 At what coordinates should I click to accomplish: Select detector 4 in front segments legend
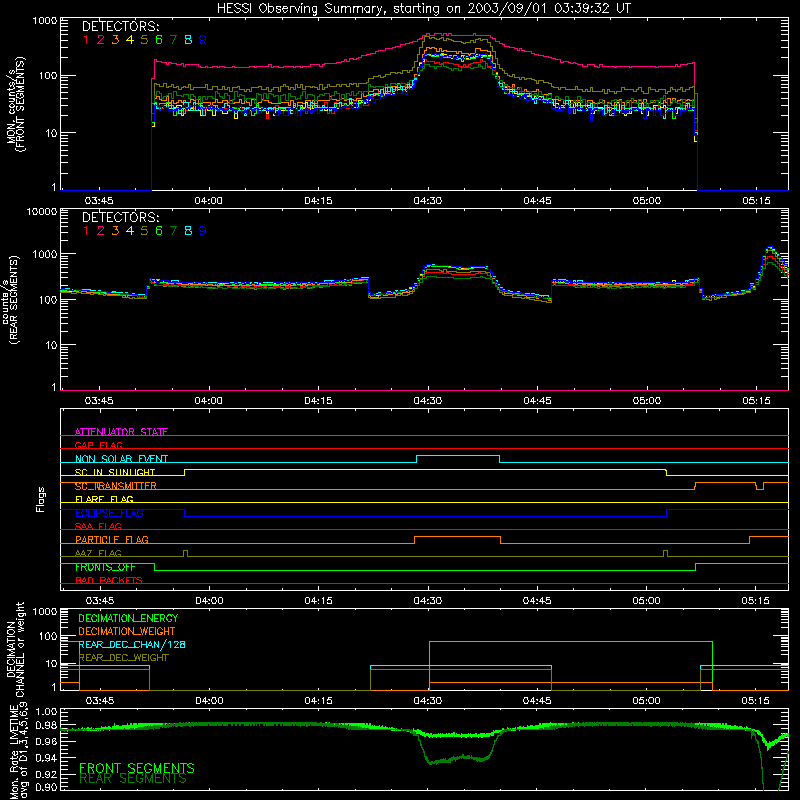[130, 40]
